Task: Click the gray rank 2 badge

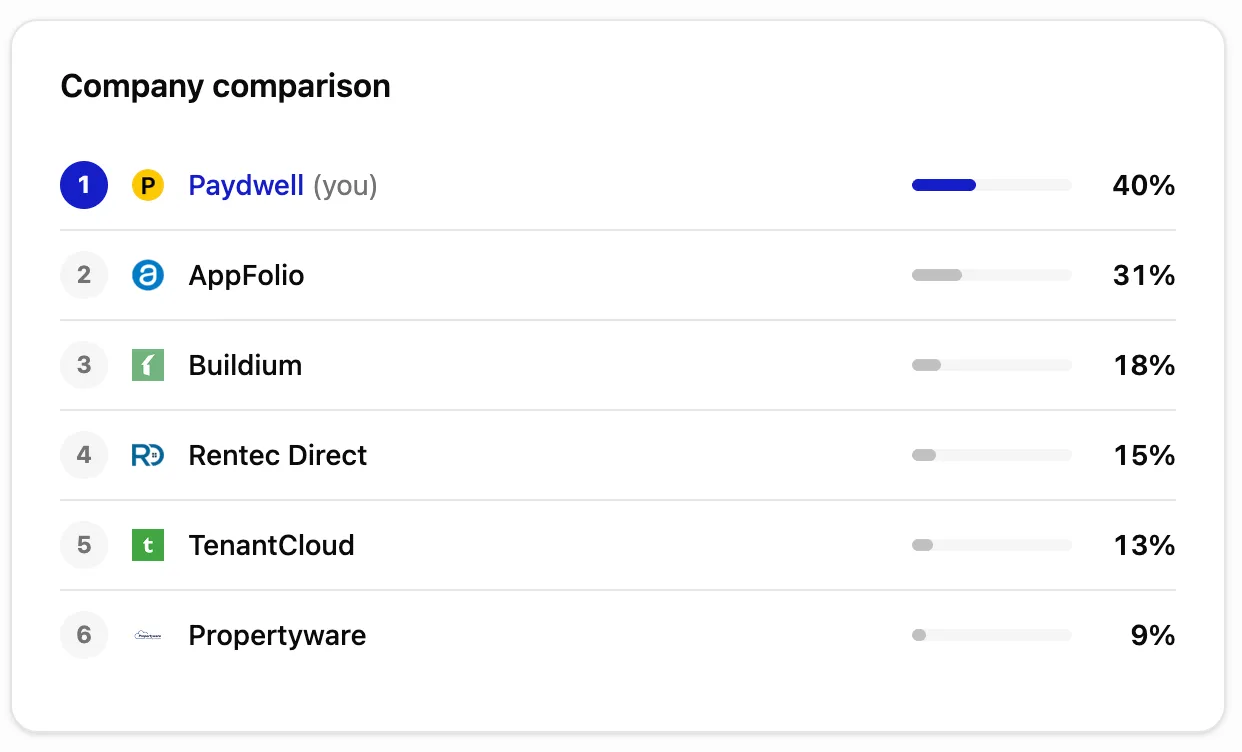Action: (x=84, y=275)
